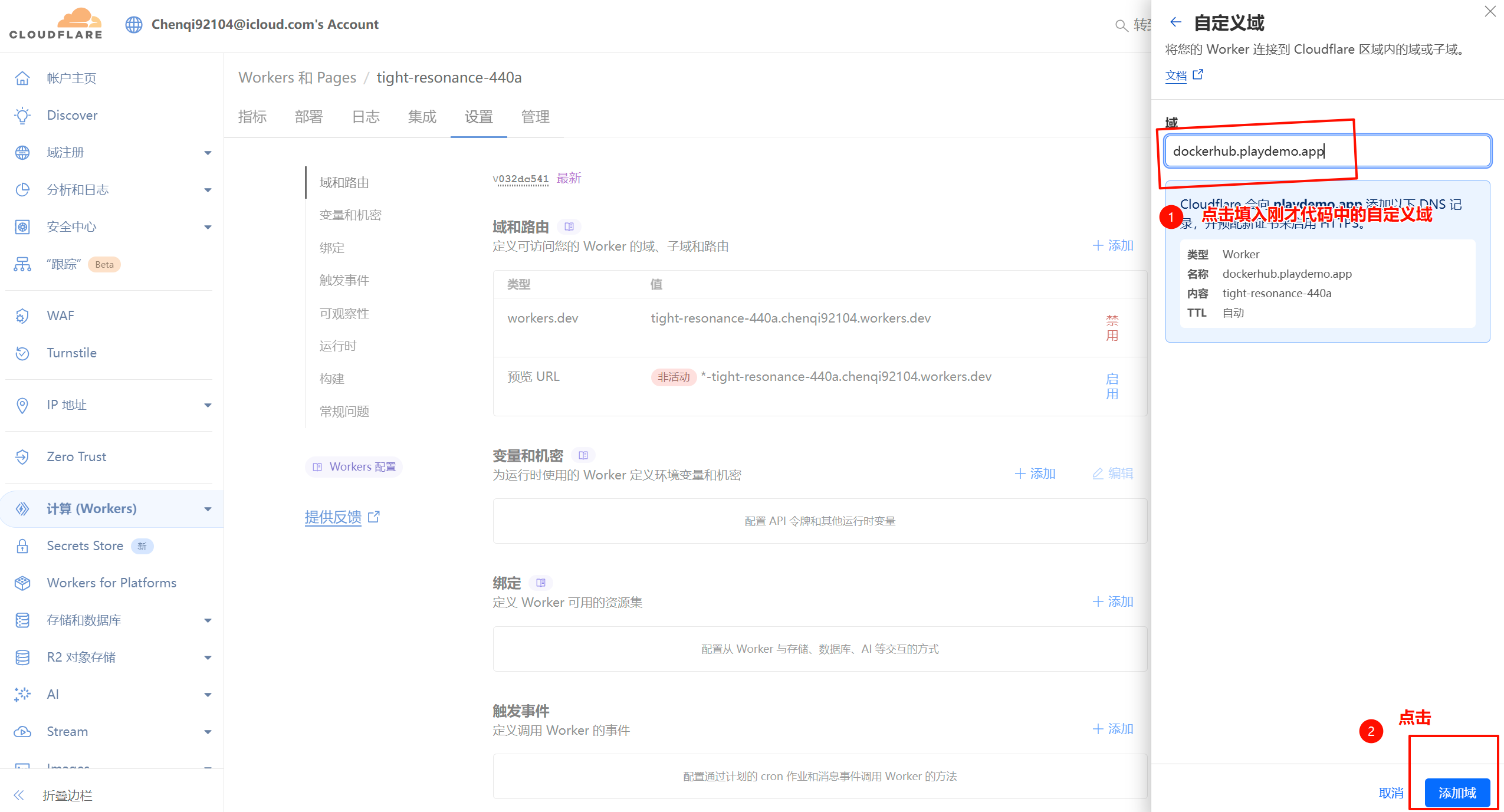The height and width of the screenshot is (812, 1504).
Task: Expand the Stream menu arrow
Action: (208, 732)
